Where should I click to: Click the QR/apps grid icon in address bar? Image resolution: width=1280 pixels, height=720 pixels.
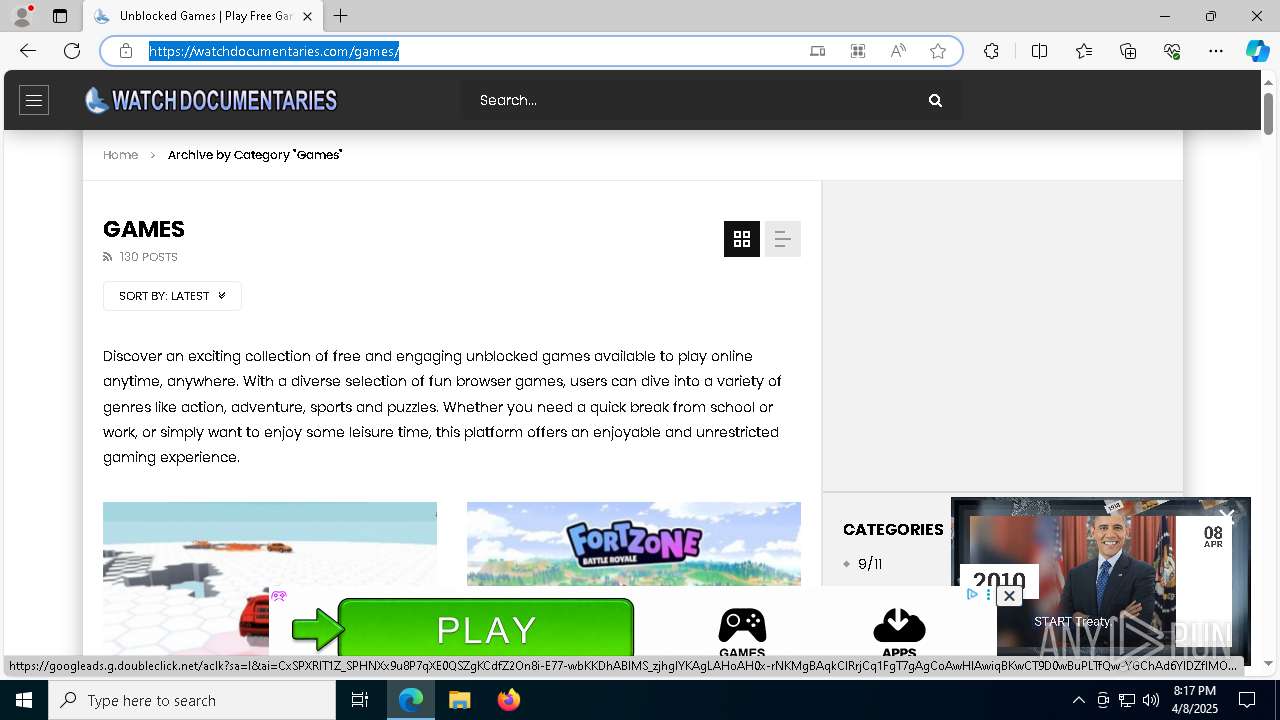pyautogui.click(x=858, y=51)
